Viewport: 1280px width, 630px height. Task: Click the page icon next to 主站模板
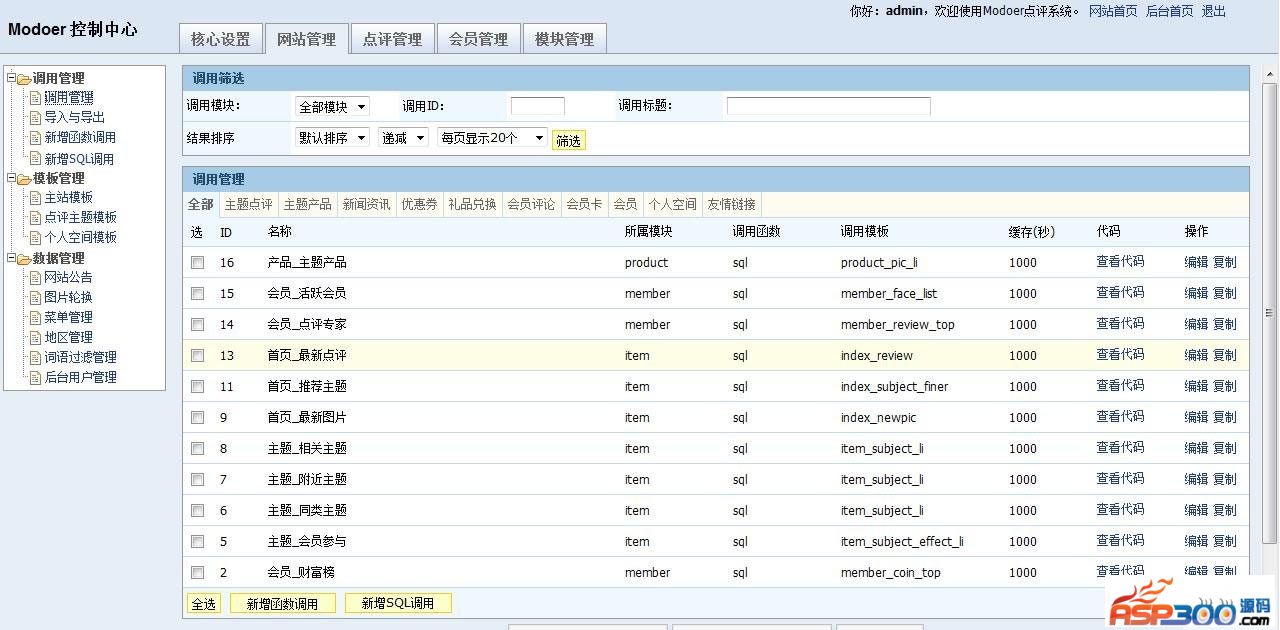tap(36, 198)
